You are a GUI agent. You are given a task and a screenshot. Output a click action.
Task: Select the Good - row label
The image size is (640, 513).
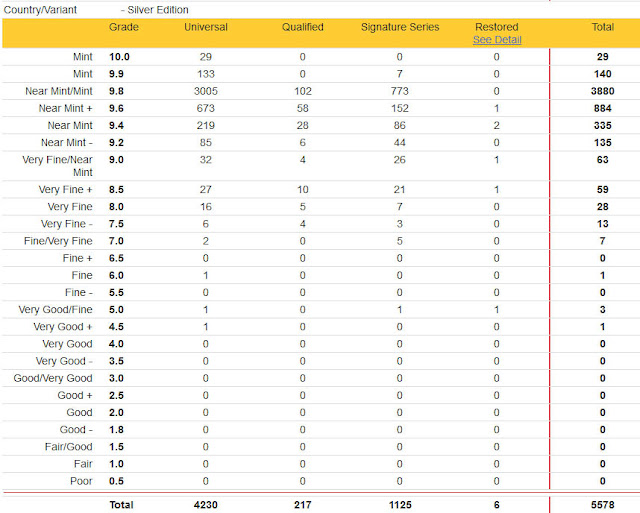76,429
